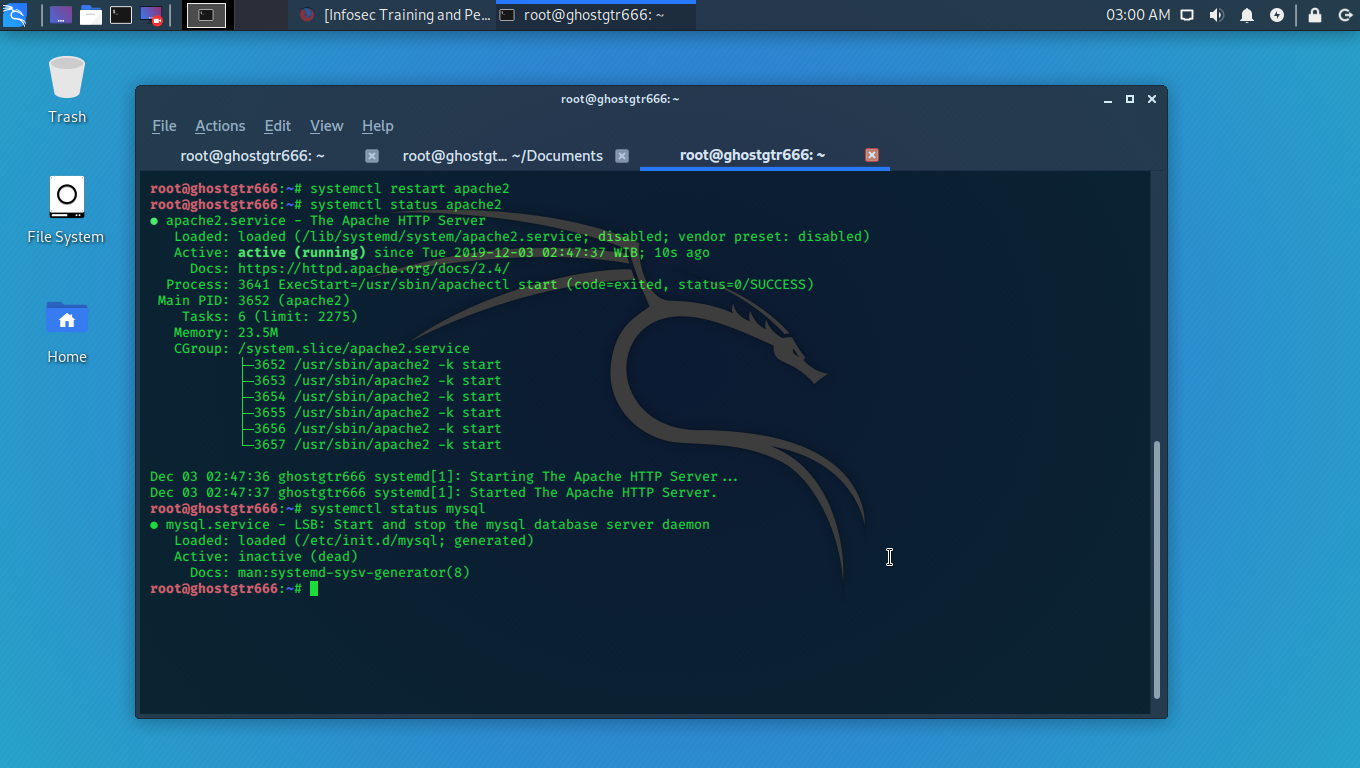
Task: Maximize the terminal window
Action: pos(1130,99)
